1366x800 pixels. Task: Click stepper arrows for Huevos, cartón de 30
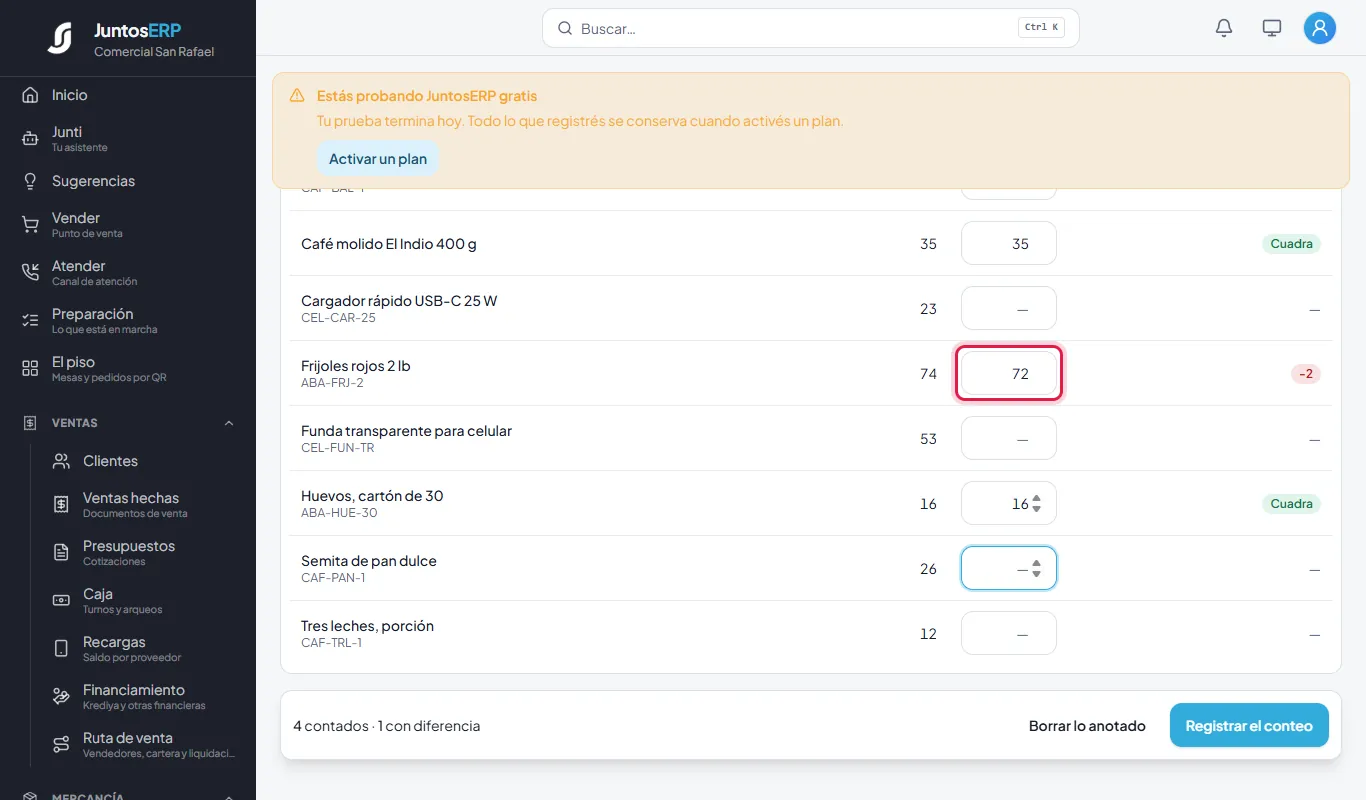pos(1037,504)
